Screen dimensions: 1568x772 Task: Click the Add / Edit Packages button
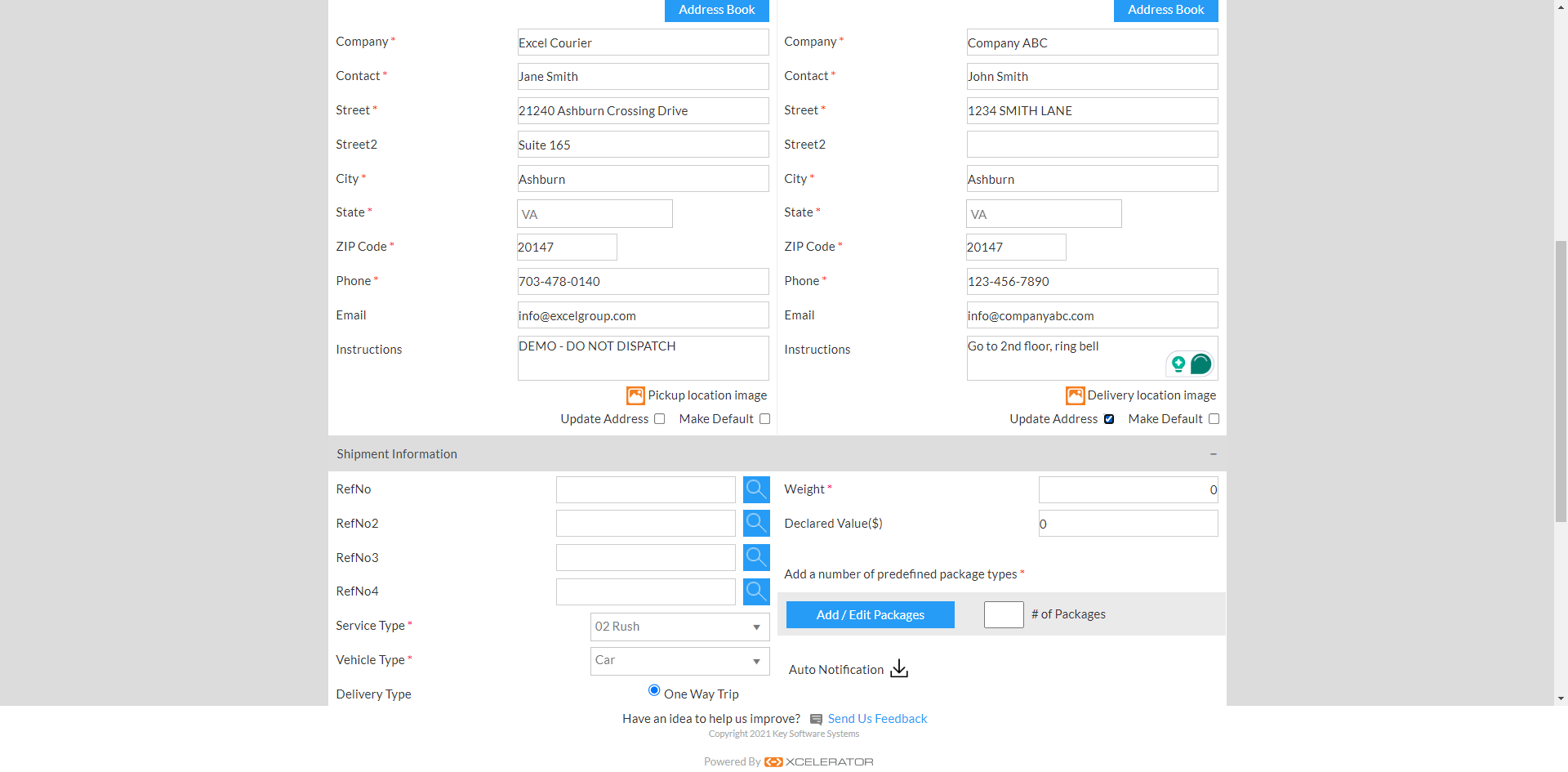tap(871, 615)
